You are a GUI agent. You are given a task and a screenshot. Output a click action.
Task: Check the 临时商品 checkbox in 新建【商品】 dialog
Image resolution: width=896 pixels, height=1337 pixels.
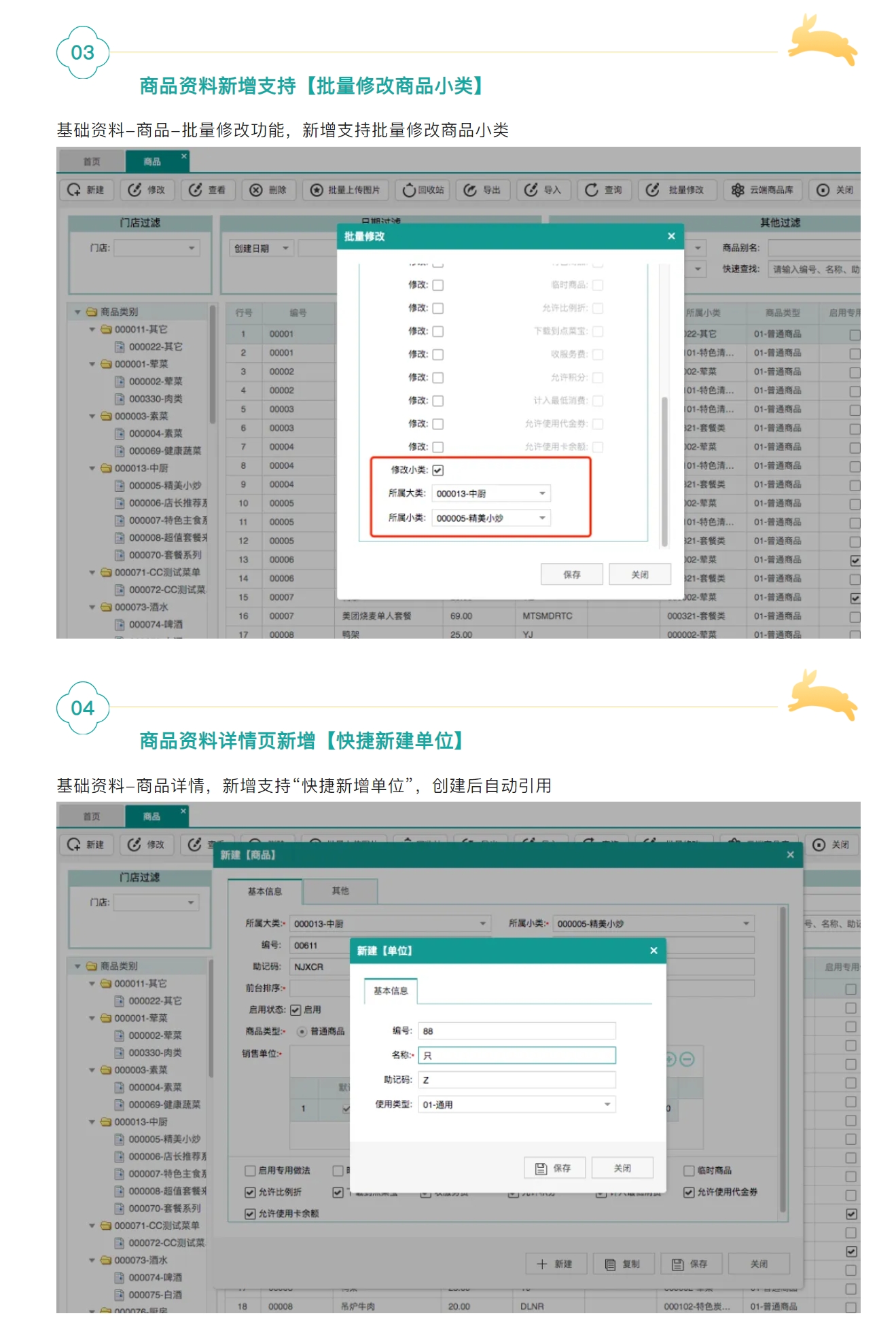pos(689,1171)
